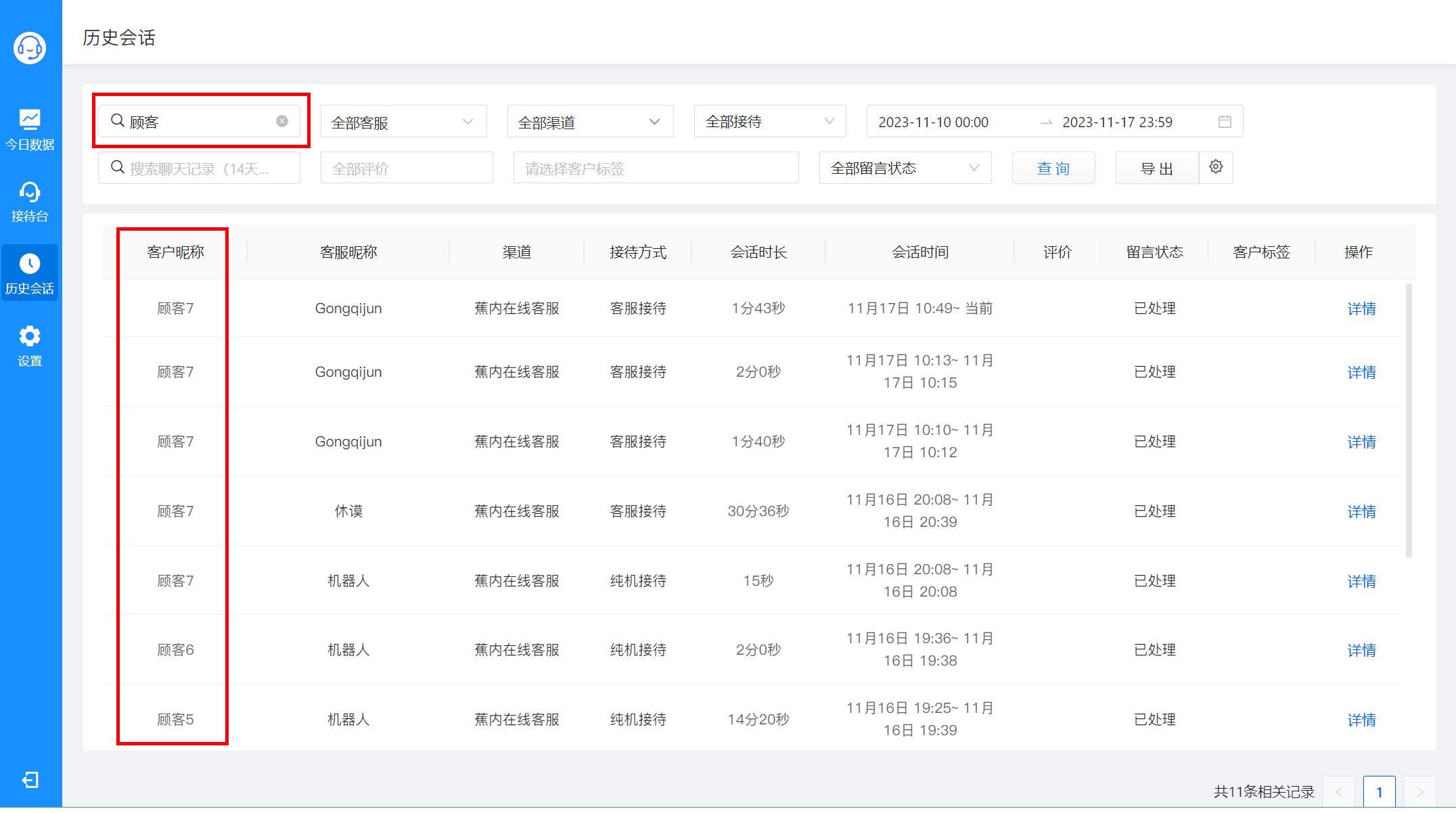Image resolution: width=1456 pixels, height=813 pixels.
Task: Click the 接待方式 column header
Action: pyautogui.click(x=638, y=252)
